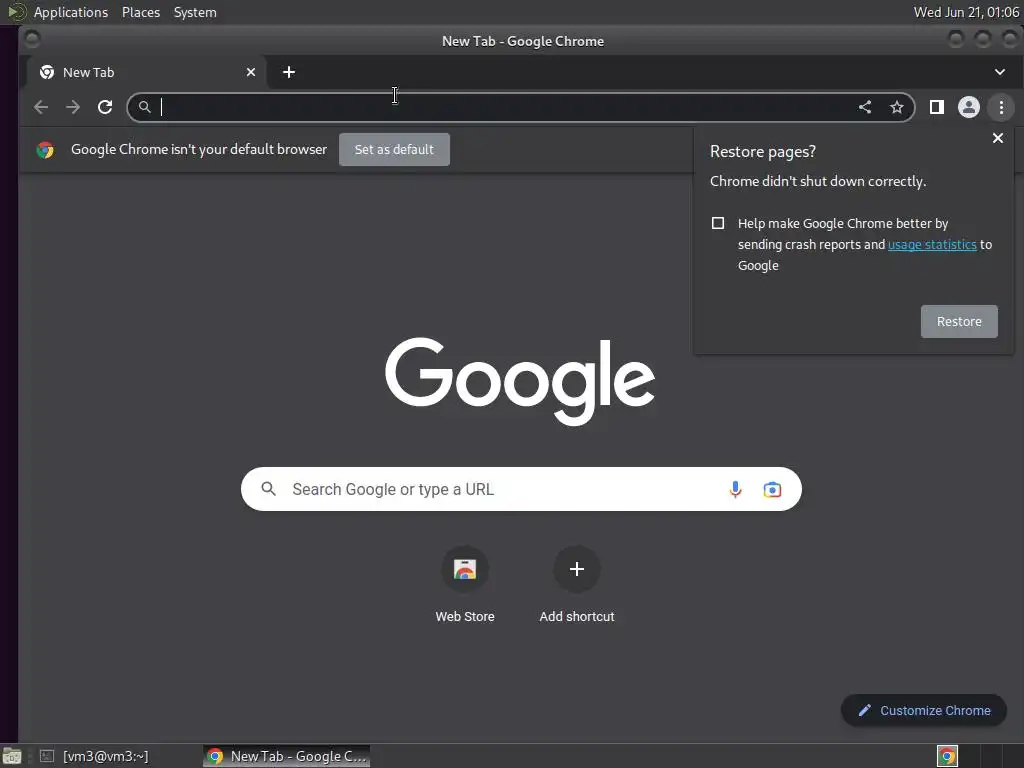Switch to New Tab - Google Chrome taskbar item

coord(287,756)
